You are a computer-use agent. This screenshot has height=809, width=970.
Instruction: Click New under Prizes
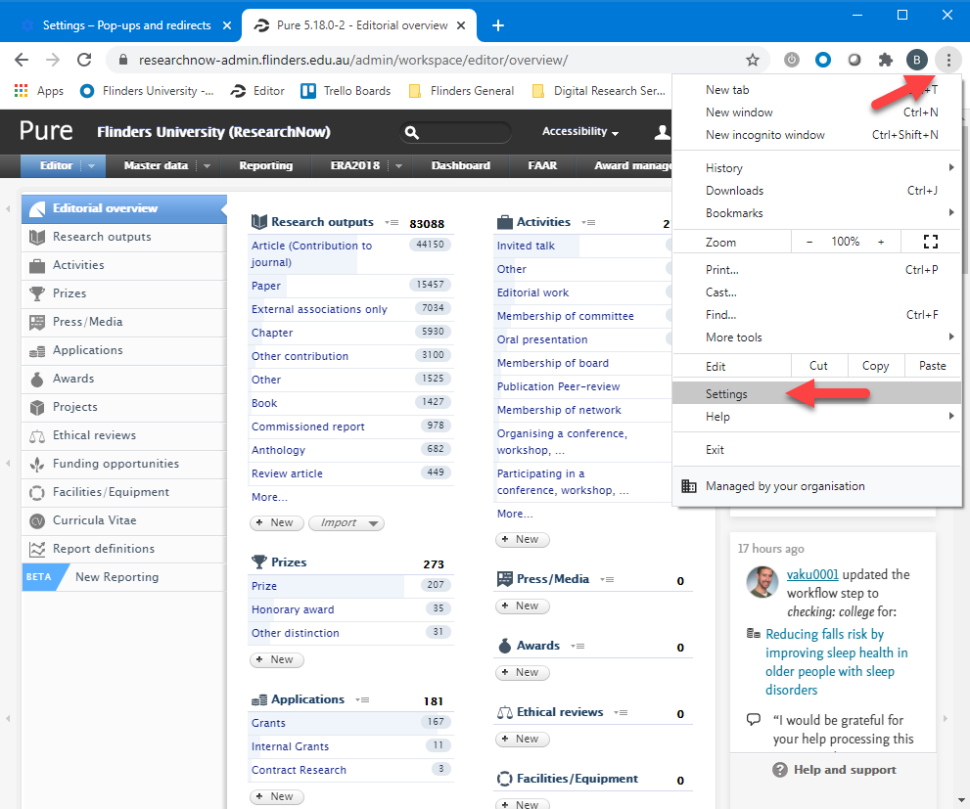(x=277, y=660)
